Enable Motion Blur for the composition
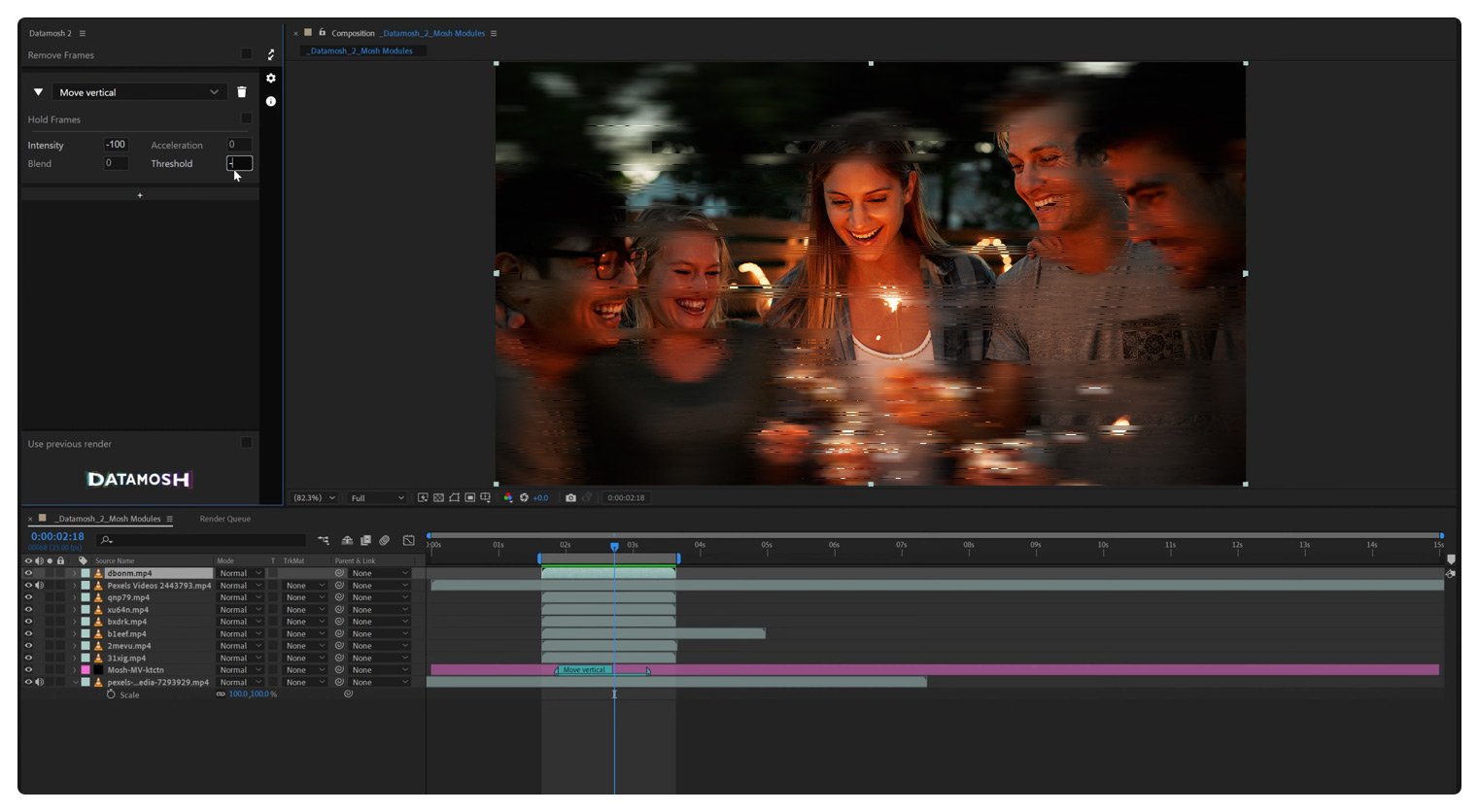Viewport: 1478px width, 812px height. (x=385, y=540)
